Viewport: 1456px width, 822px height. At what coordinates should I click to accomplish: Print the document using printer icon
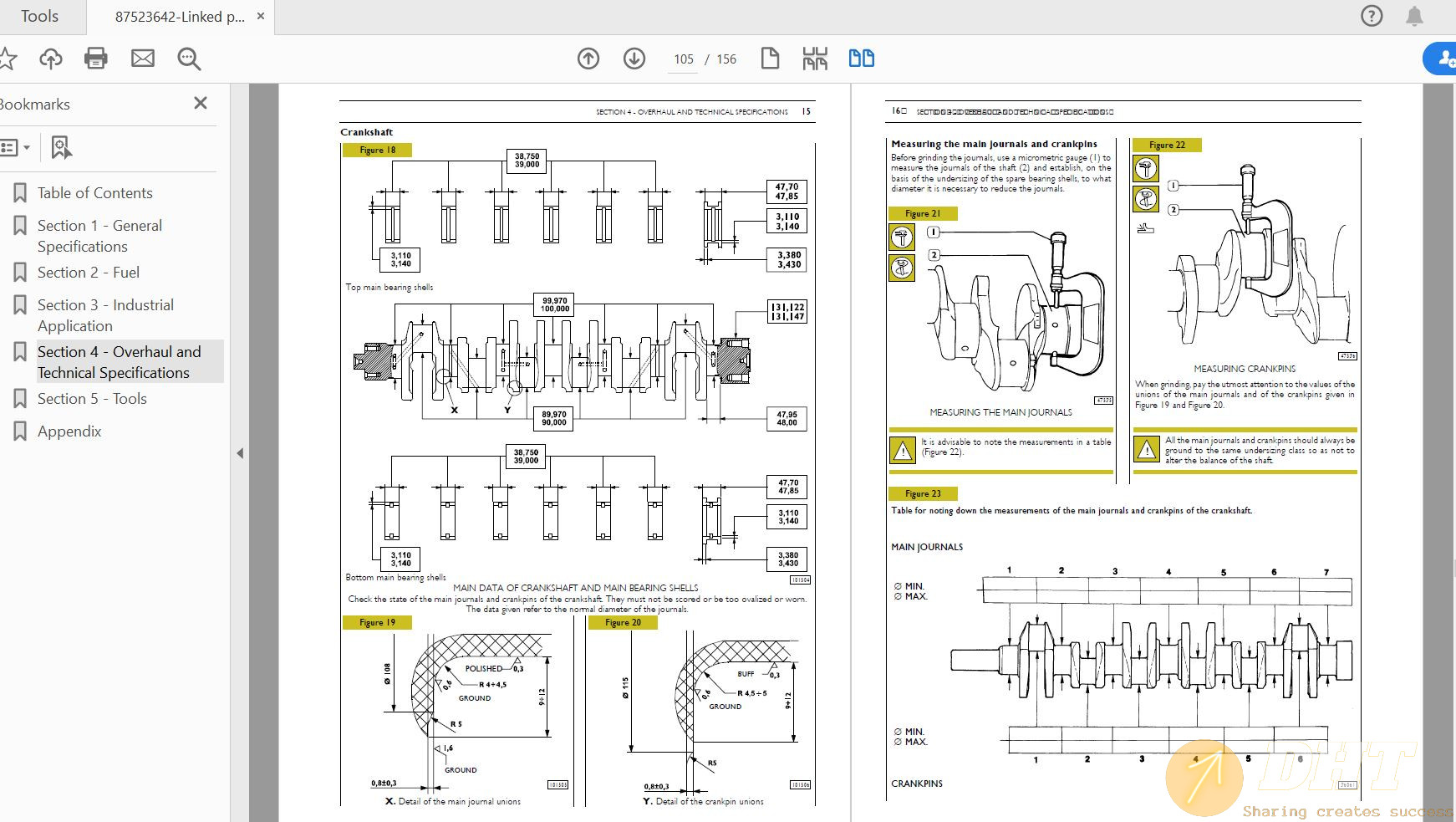click(x=96, y=59)
